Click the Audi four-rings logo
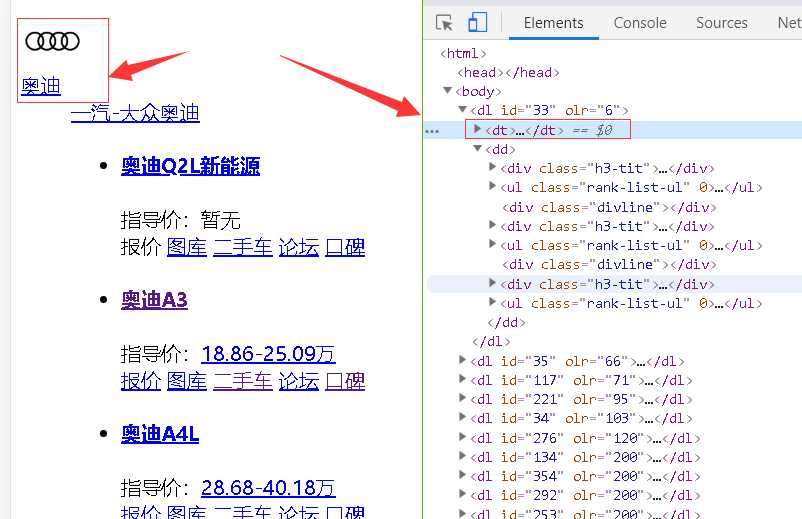Image resolution: width=802 pixels, height=519 pixels. pyautogui.click(x=53, y=41)
